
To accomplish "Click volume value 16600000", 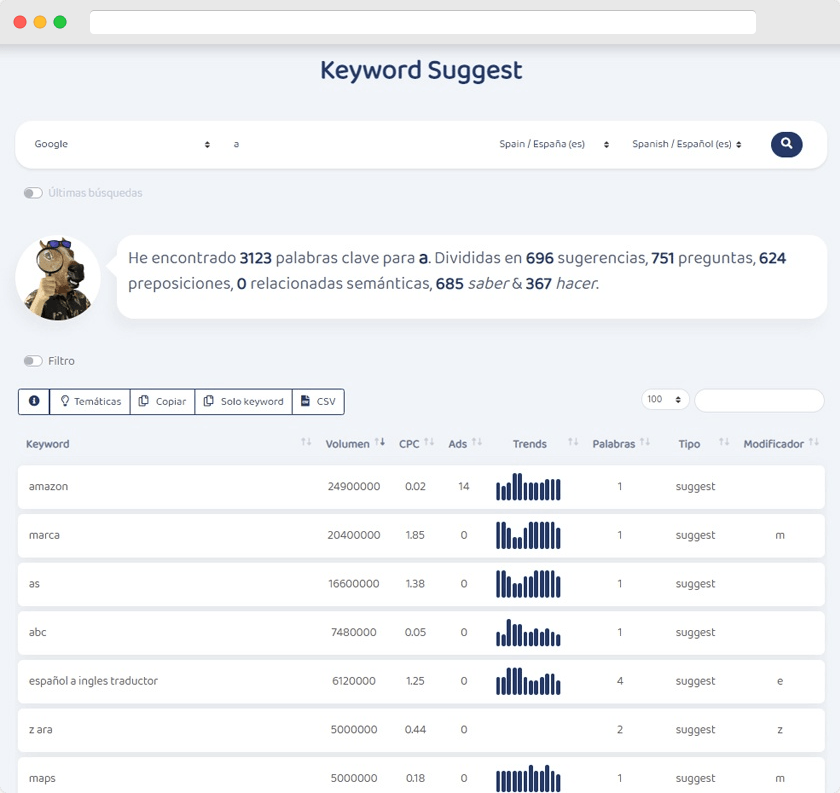I will [x=354, y=584].
